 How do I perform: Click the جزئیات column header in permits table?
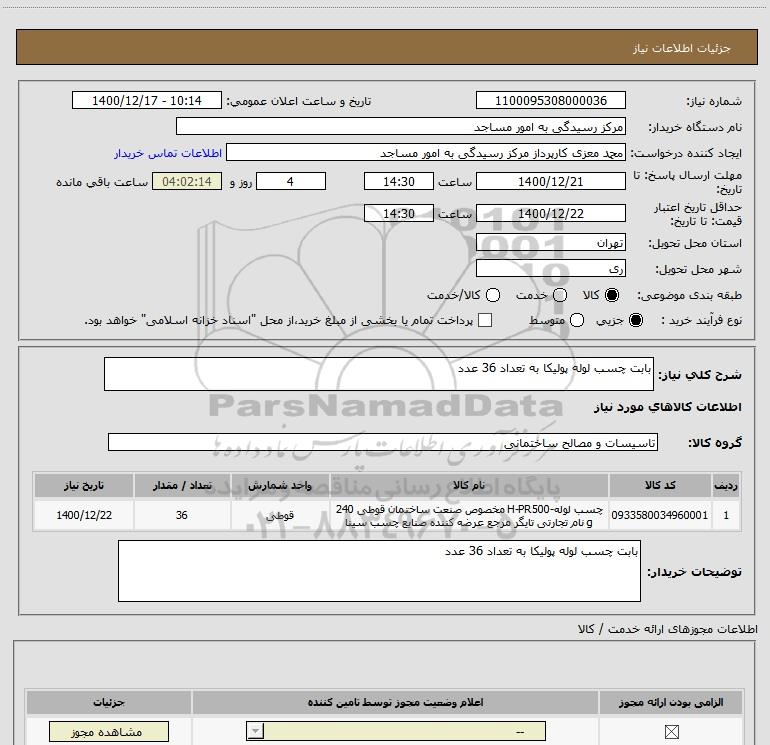click(109, 702)
